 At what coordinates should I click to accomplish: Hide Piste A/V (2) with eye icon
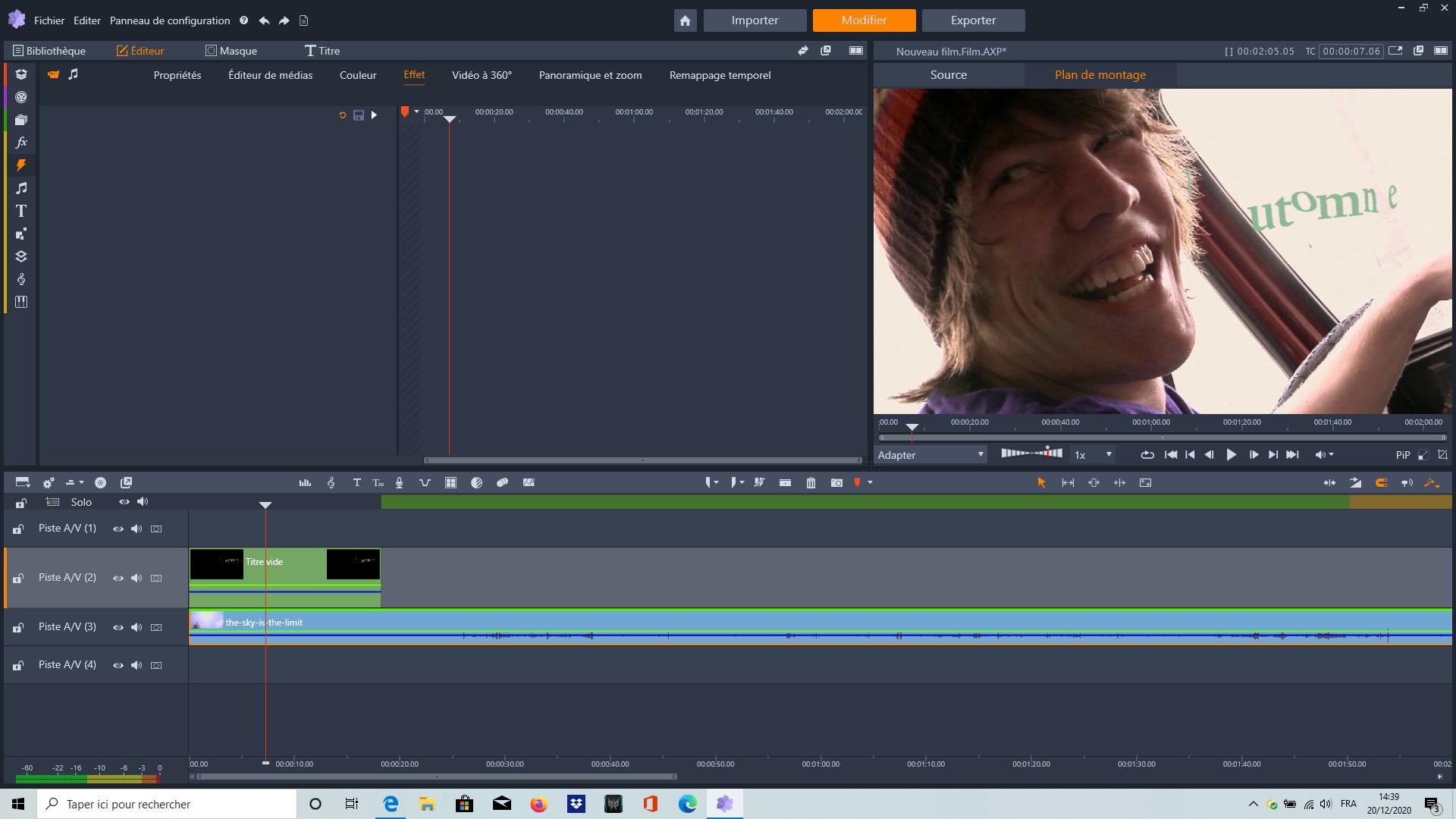pos(118,578)
